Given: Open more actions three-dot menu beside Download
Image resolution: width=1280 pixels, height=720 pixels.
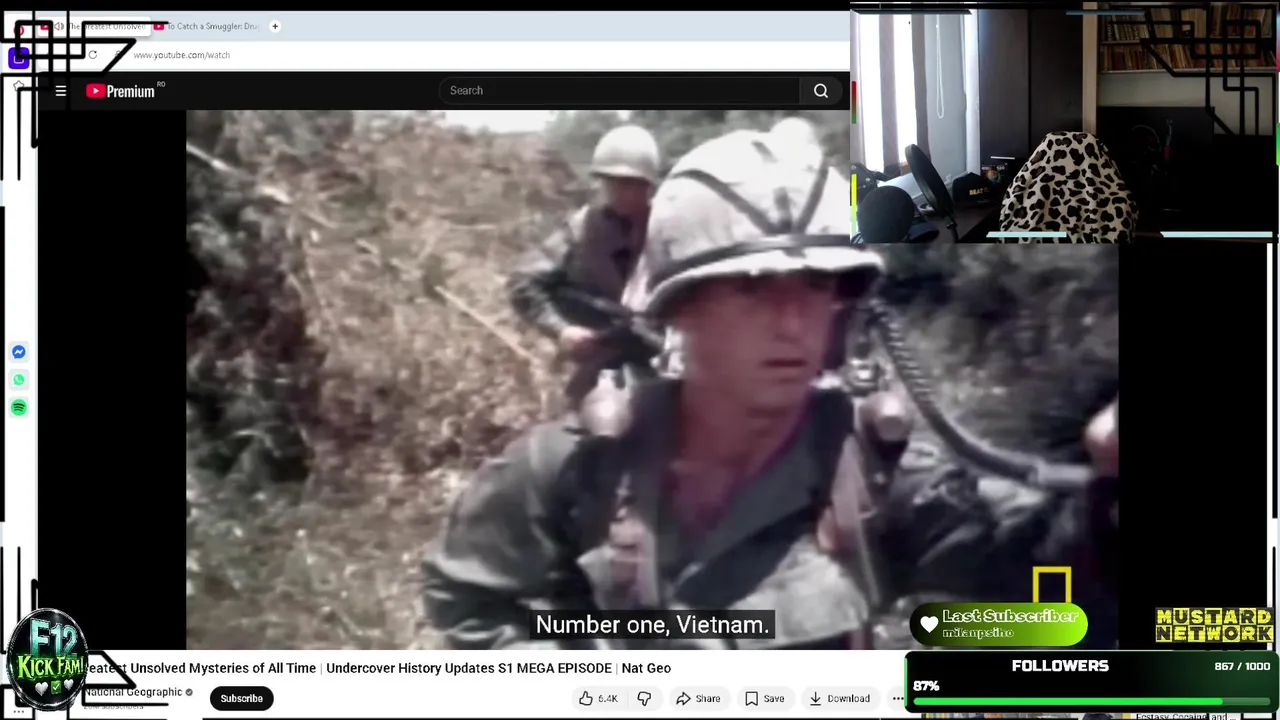Looking at the screenshot, I should pos(897,698).
